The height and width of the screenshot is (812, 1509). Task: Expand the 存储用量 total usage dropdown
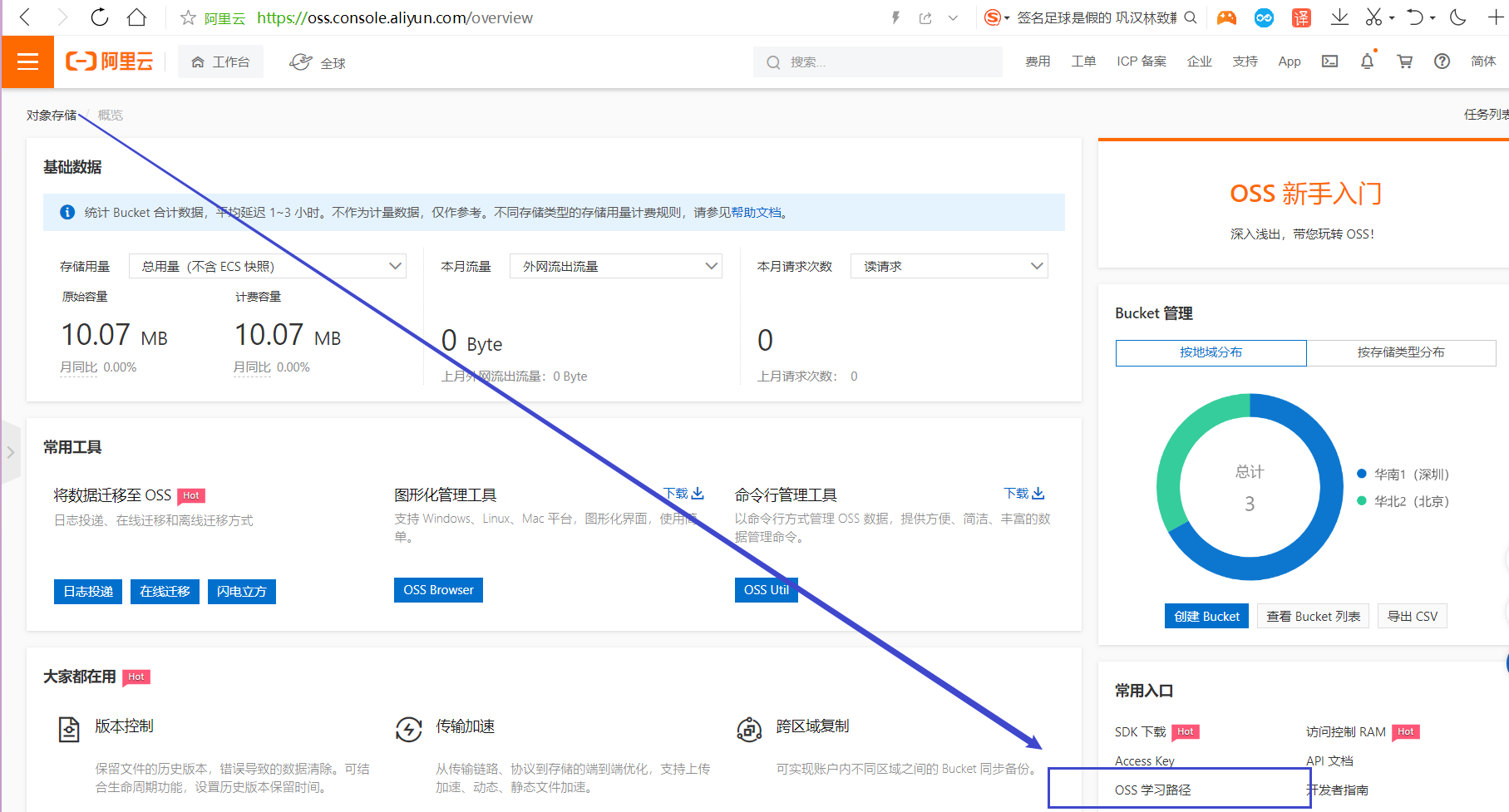pos(268,266)
